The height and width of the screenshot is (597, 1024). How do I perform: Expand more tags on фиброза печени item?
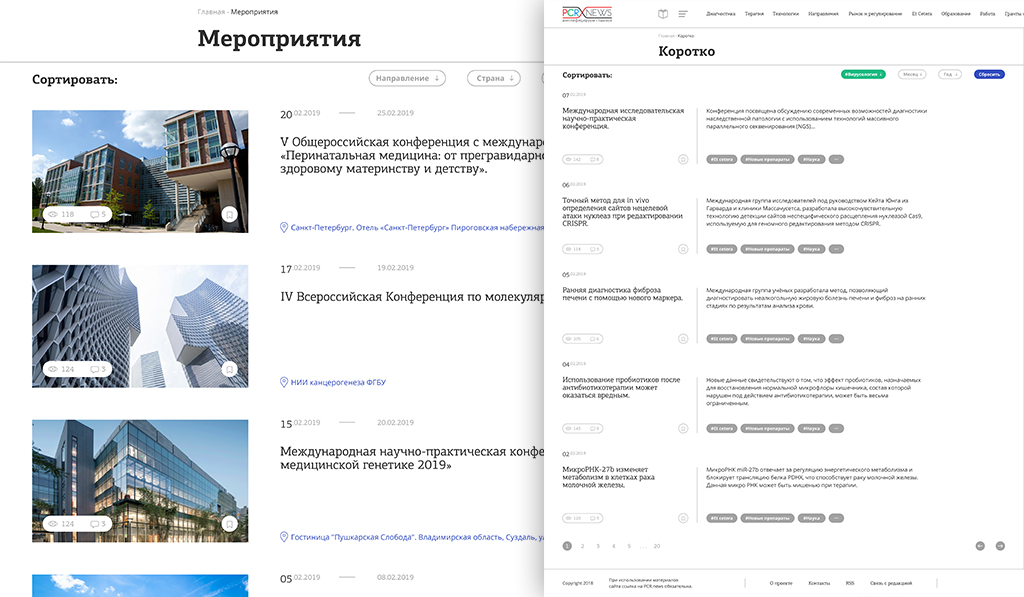836,338
